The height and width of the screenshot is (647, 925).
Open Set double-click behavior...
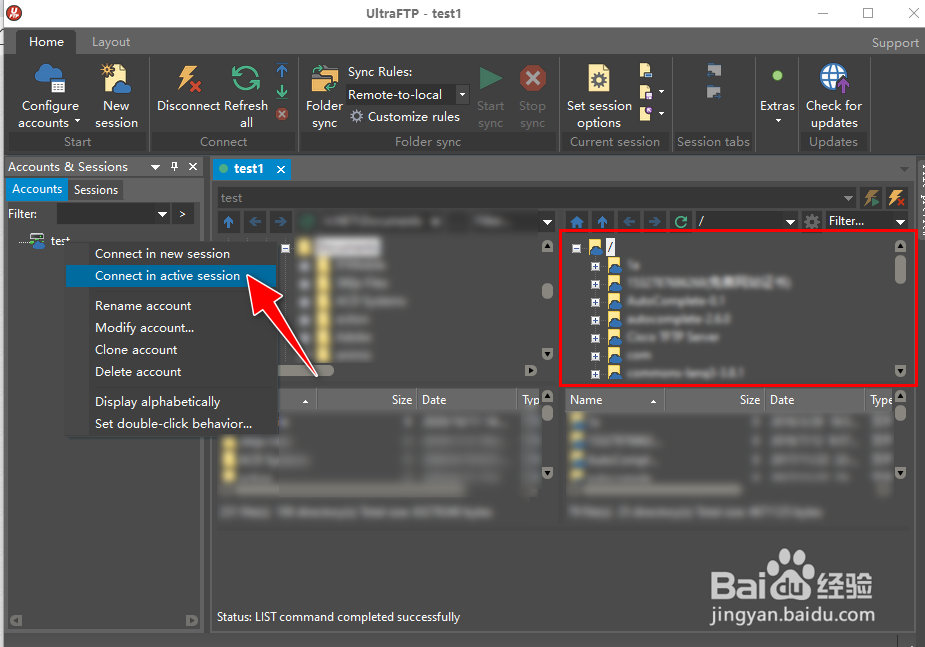(171, 423)
